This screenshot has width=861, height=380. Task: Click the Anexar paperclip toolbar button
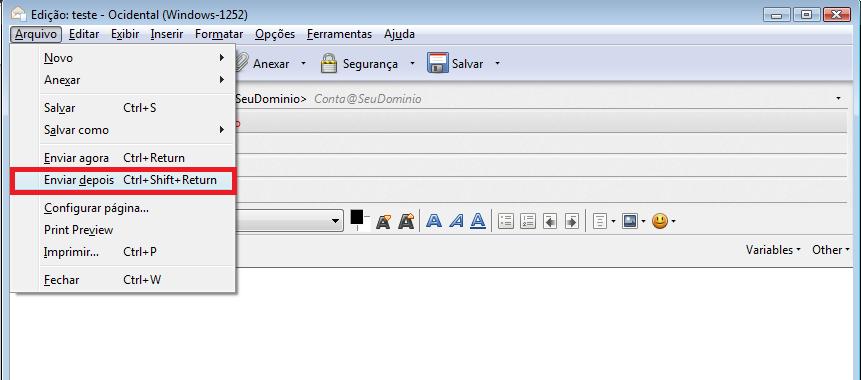tap(264, 64)
